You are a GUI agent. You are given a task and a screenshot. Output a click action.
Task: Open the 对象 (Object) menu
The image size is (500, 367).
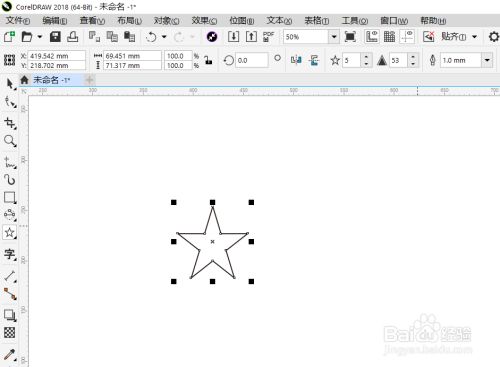point(166,21)
